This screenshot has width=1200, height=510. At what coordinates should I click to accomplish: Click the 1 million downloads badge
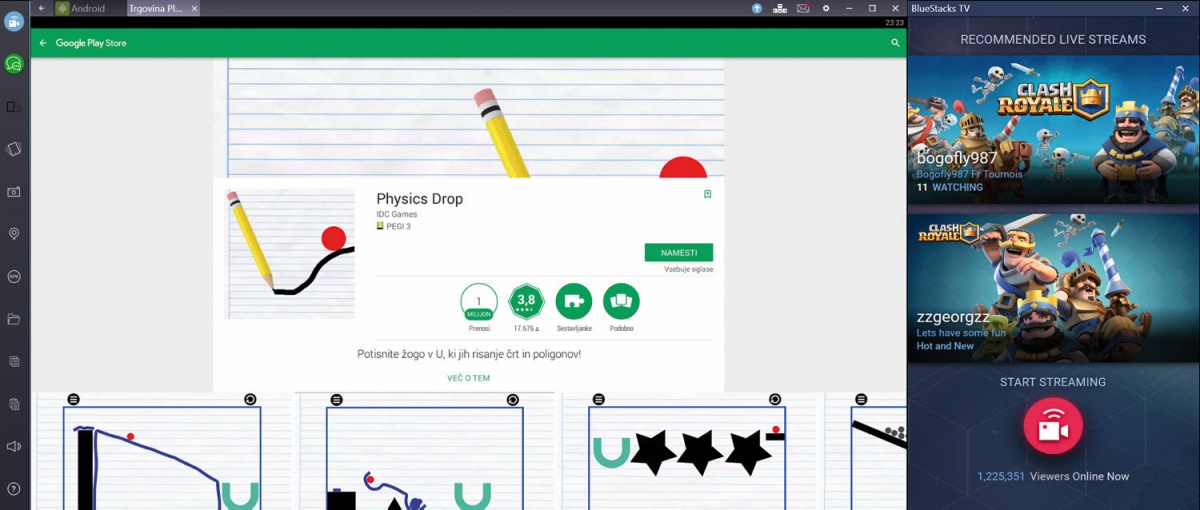[x=479, y=302]
